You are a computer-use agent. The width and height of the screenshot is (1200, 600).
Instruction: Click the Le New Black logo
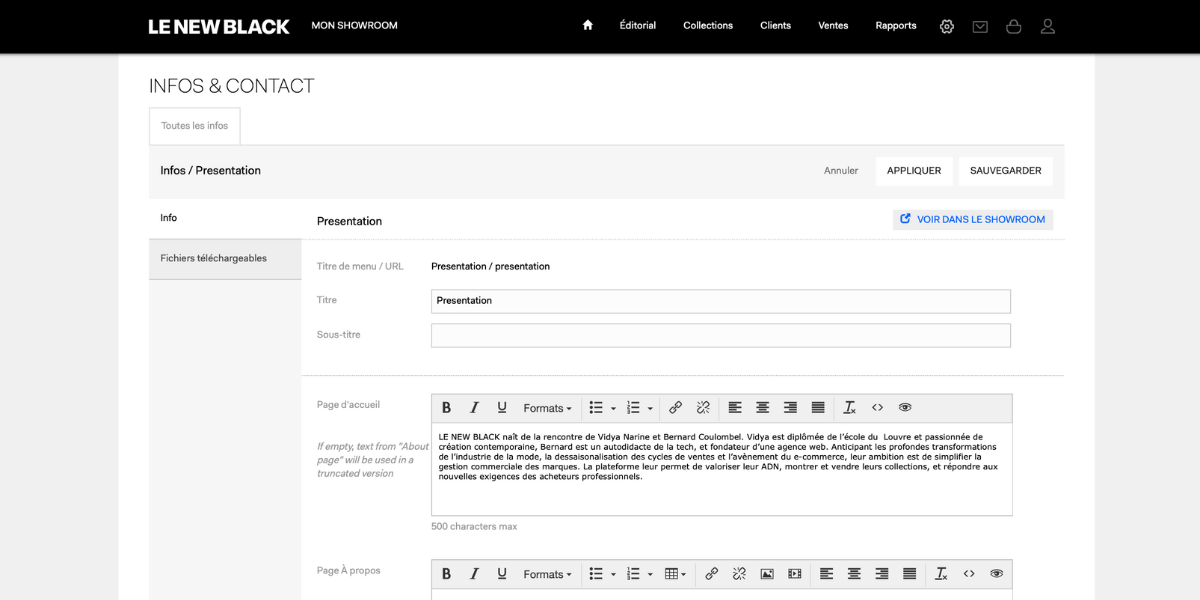(x=219, y=26)
